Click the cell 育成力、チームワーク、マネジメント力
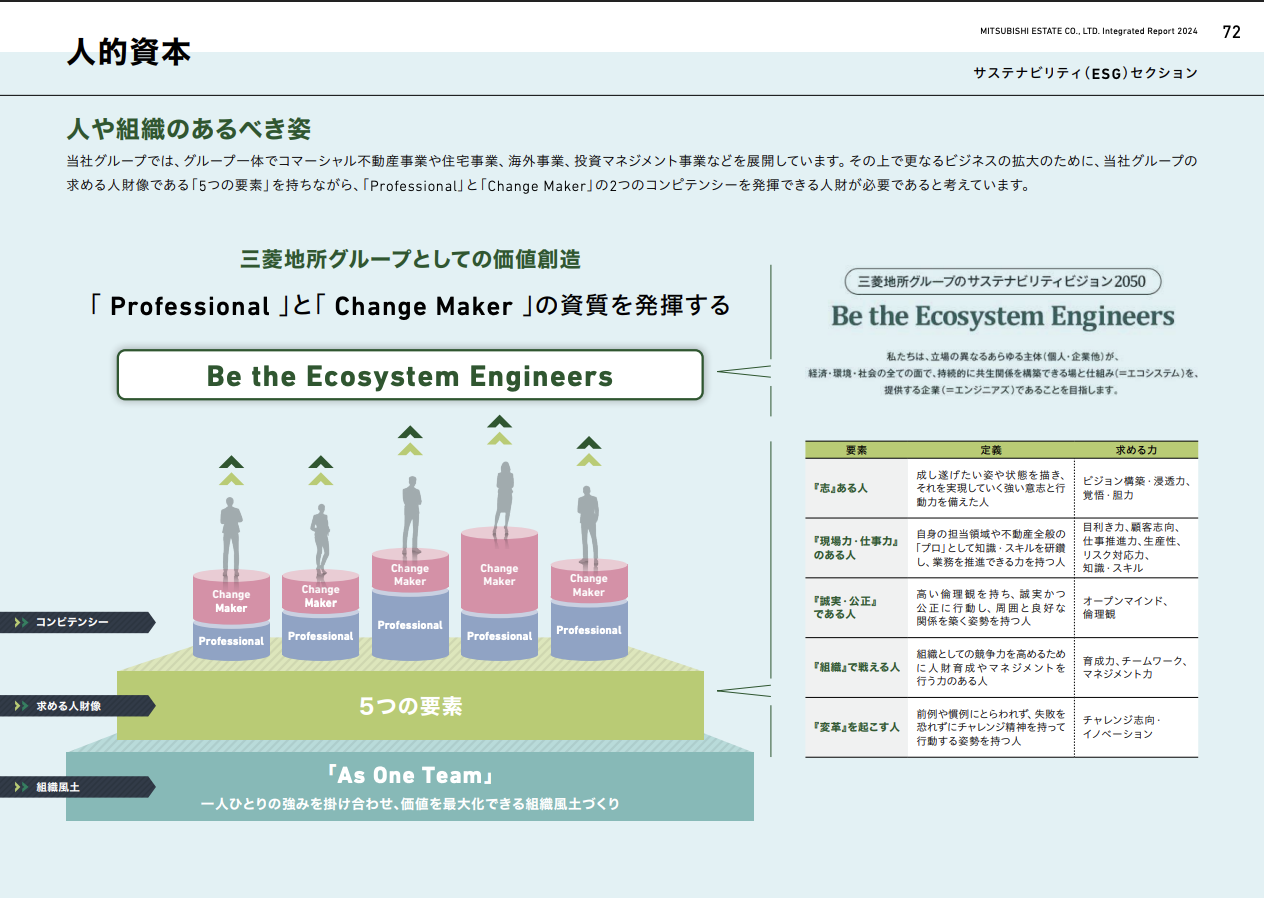This screenshot has width=1264, height=898. point(1136,667)
